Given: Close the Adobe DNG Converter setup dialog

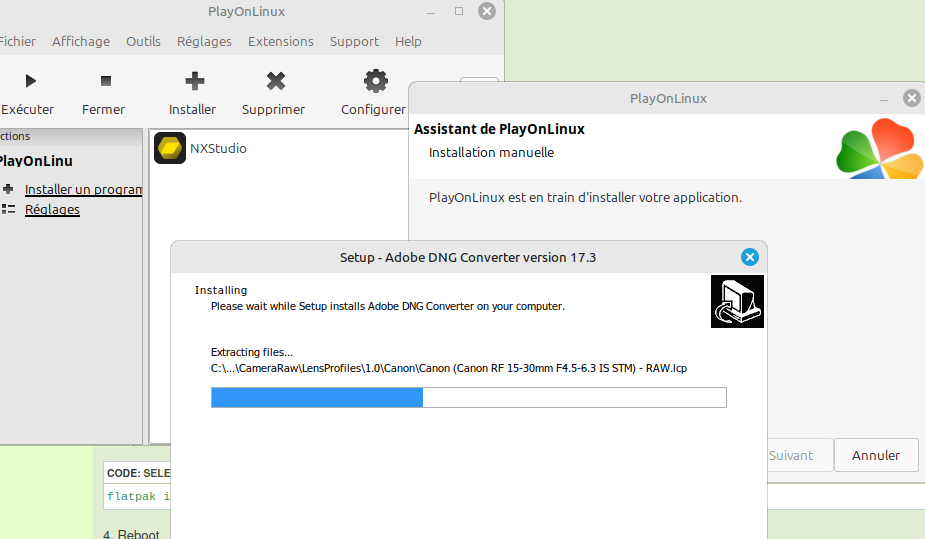Looking at the screenshot, I should pyautogui.click(x=749, y=257).
